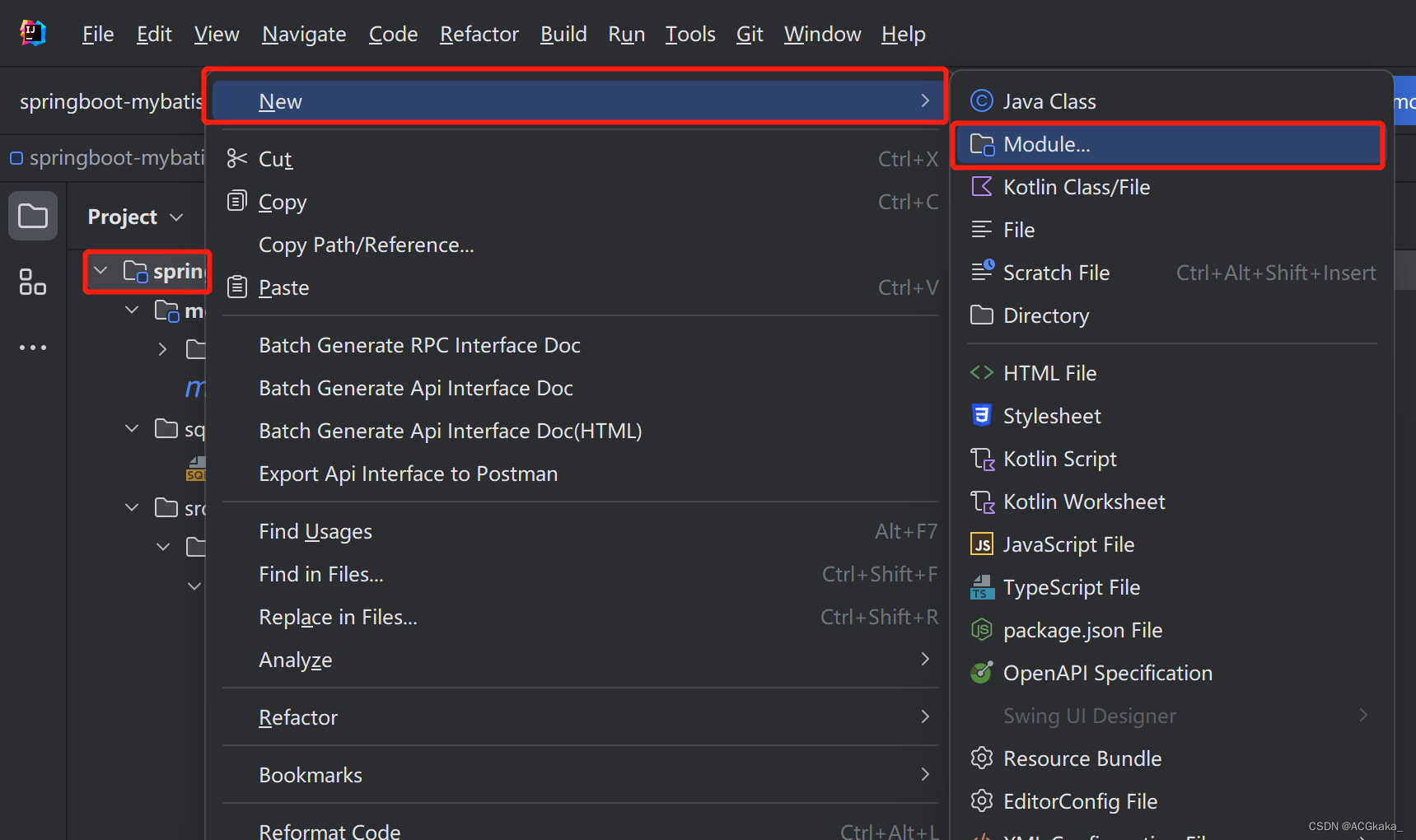
Task: Click the Module folder icon
Action: click(982, 145)
